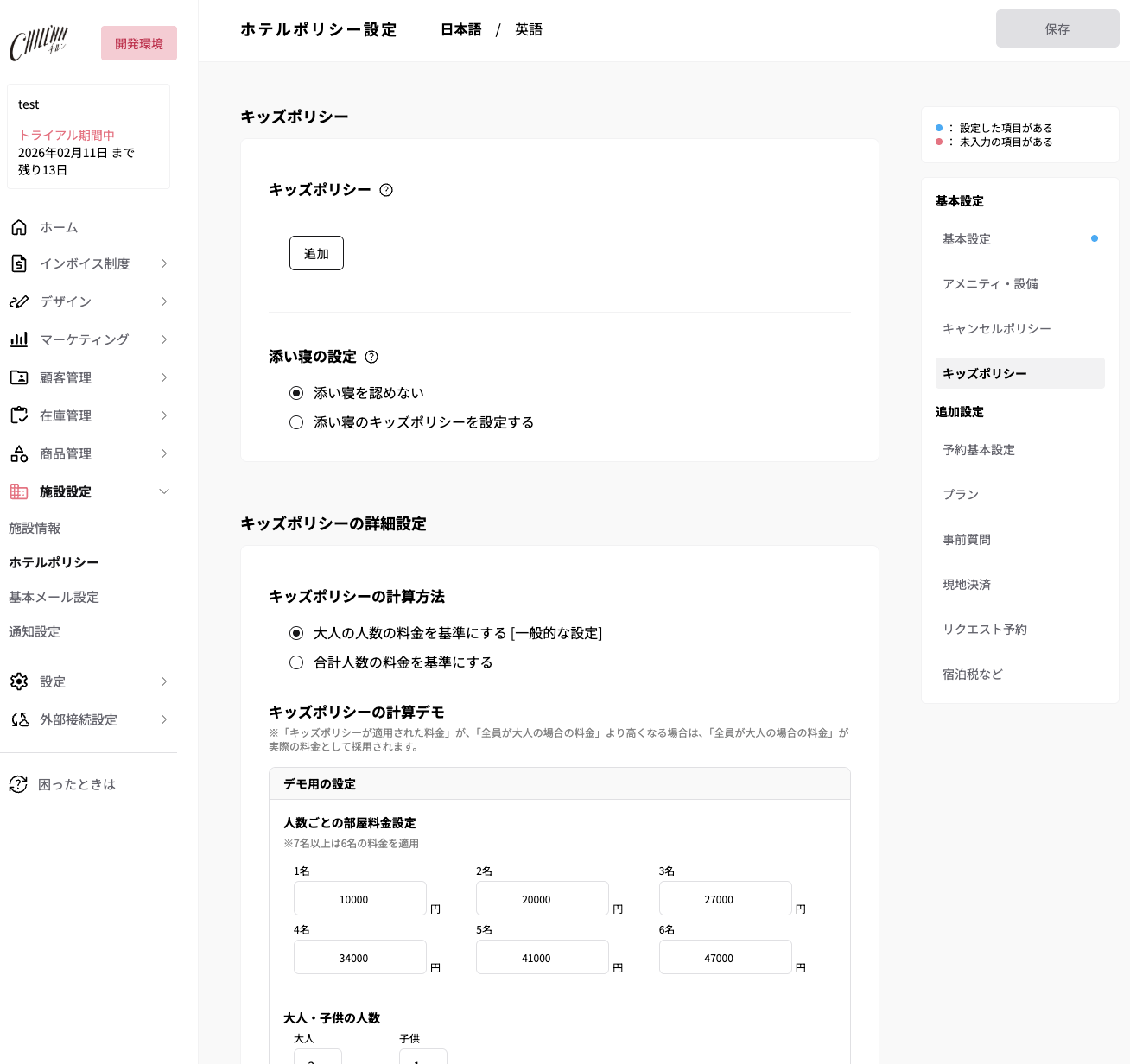Click the Home house icon

(19, 227)
